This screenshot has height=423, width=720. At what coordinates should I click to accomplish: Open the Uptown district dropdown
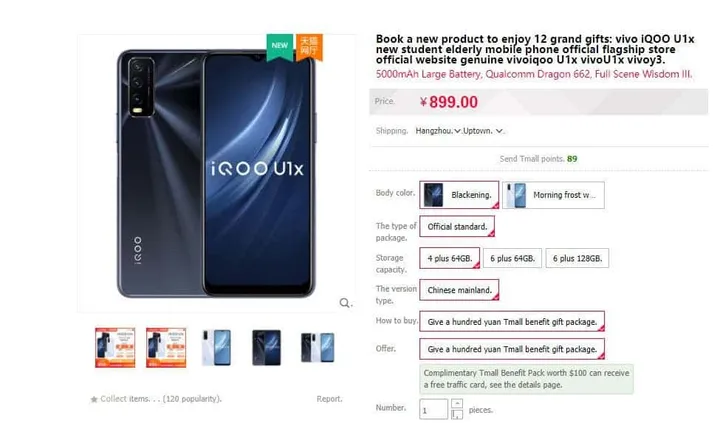(x=483, y=131)
